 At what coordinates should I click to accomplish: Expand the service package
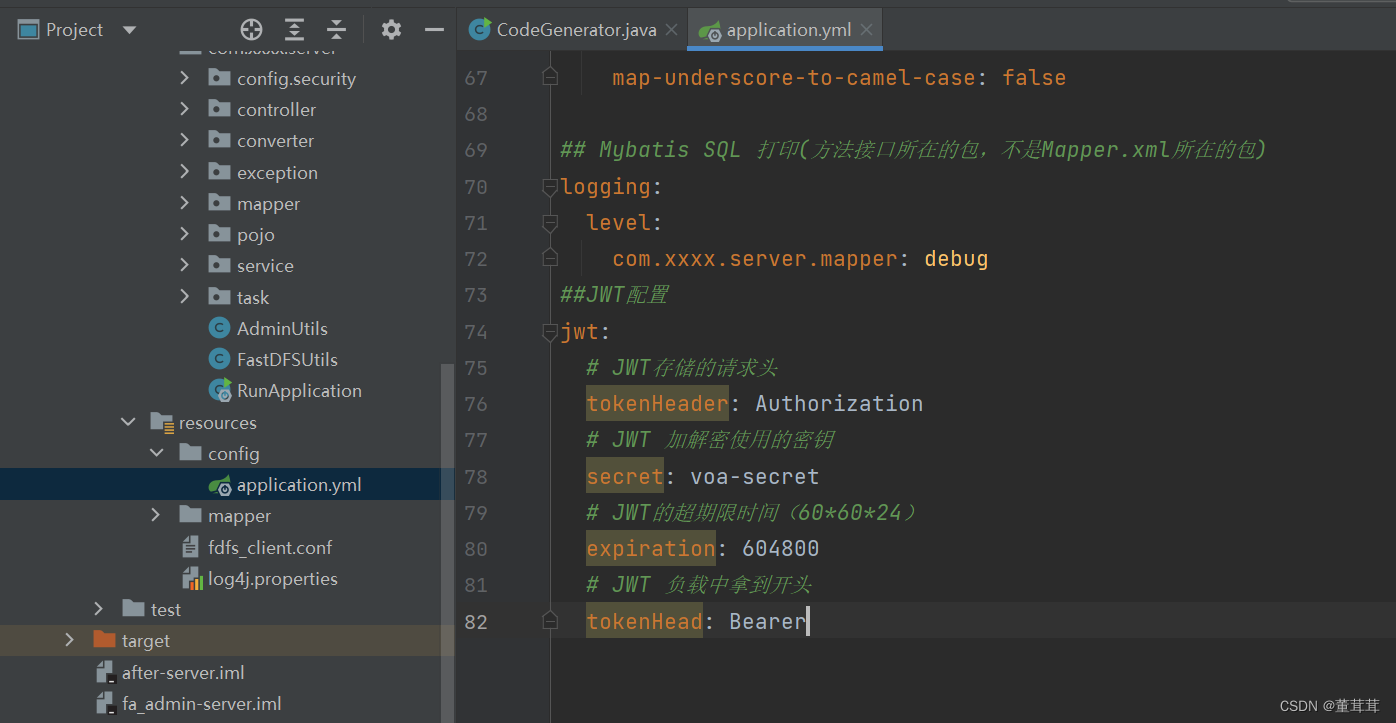point(184,265)
